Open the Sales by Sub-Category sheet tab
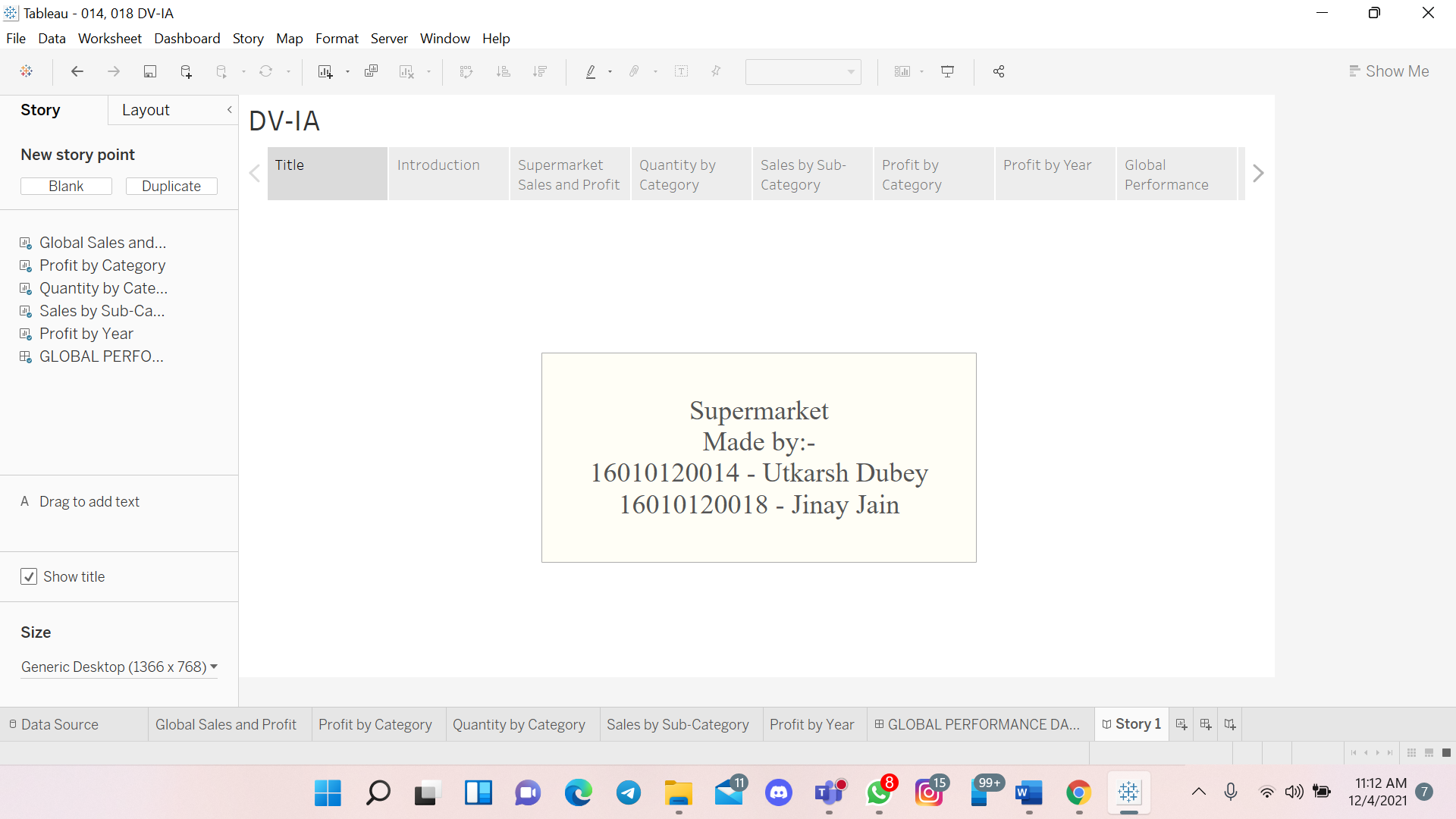Screen dimensions: 1456x819 tap(677, 724)
